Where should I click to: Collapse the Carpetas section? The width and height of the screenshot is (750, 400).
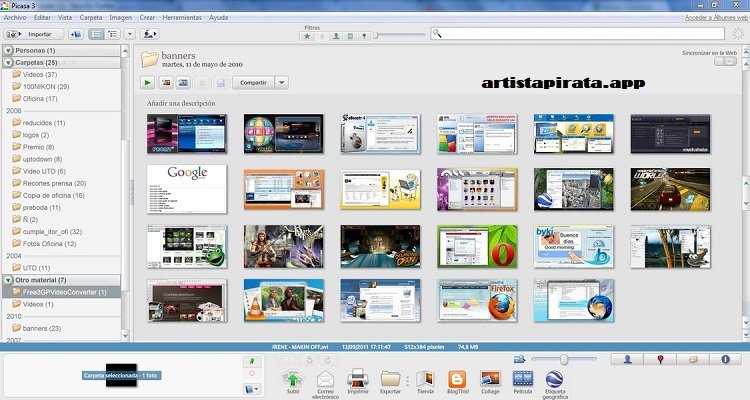click(9, 63)
